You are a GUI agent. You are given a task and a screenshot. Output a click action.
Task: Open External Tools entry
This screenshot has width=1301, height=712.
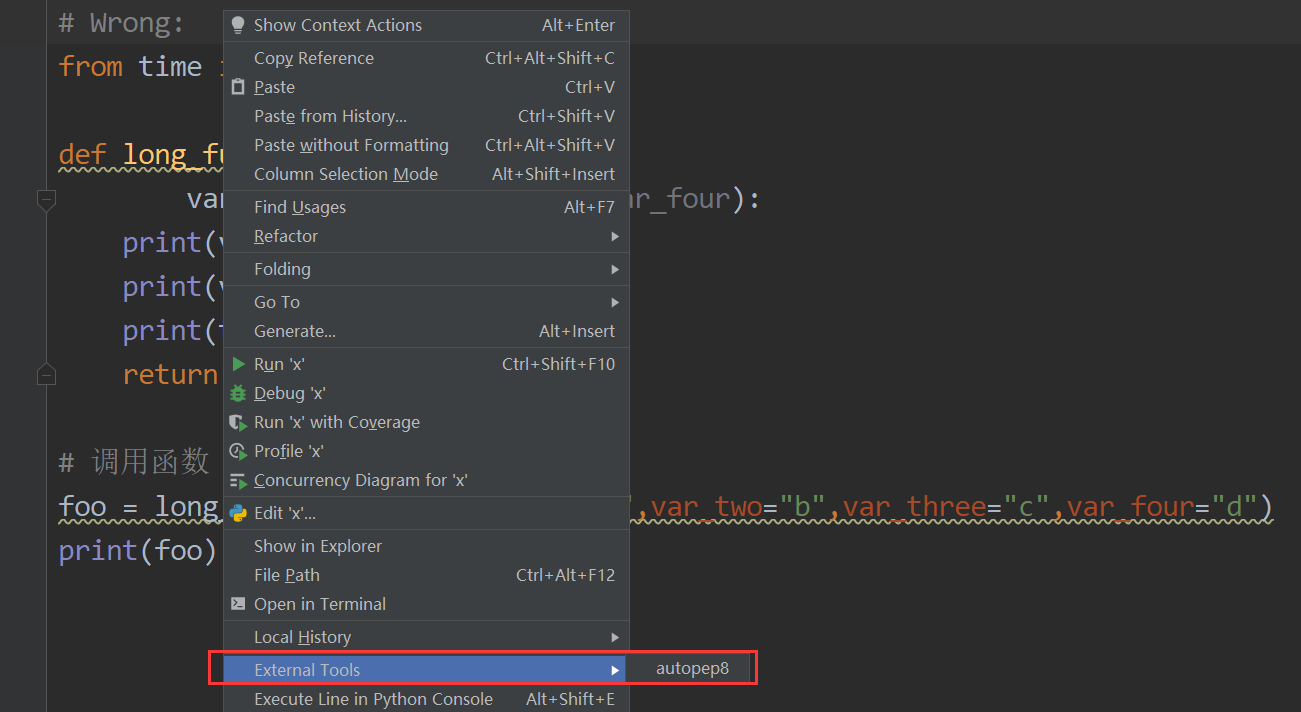point(426,670)
